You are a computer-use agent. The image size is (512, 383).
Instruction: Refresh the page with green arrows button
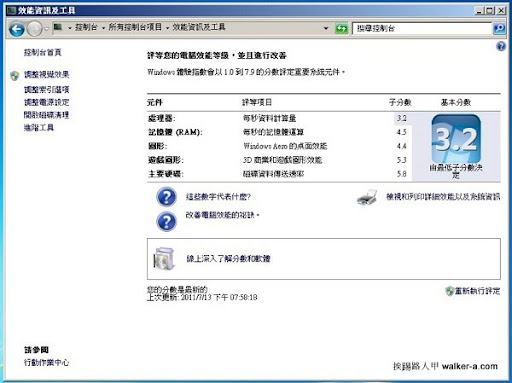click(341, 29)
